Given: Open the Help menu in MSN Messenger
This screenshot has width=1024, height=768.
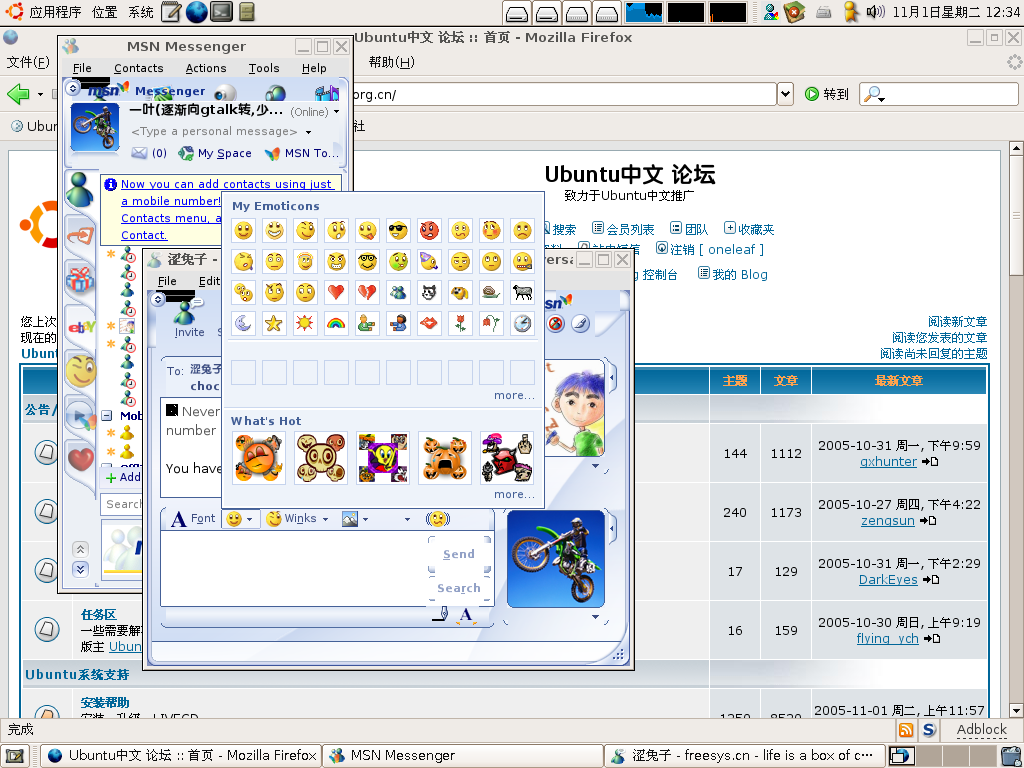Looking at the screenshot, I should [x=314, y=68].
